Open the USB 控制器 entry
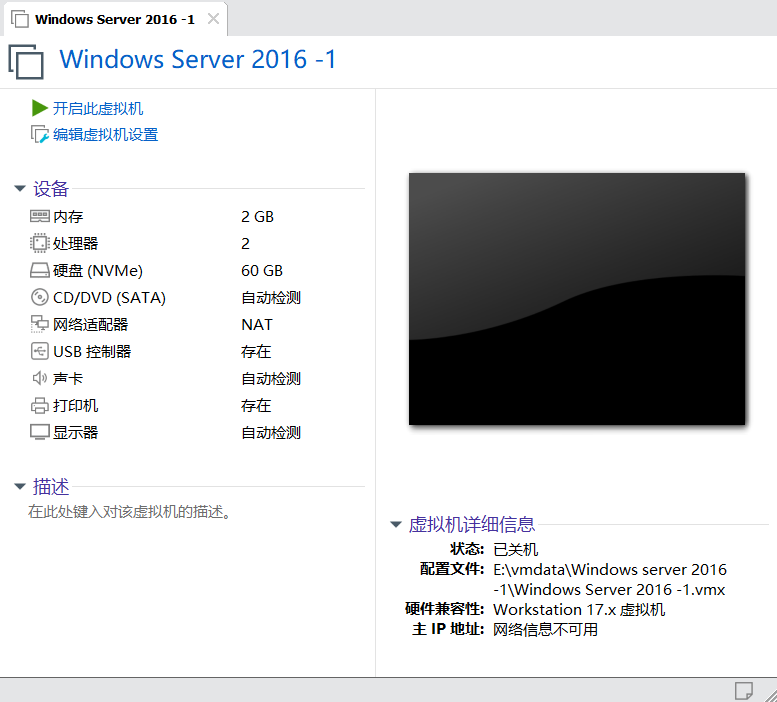Image resolution: width=777 pixels, height=702 pixels. pyautogui.click(x=92, y=351)
